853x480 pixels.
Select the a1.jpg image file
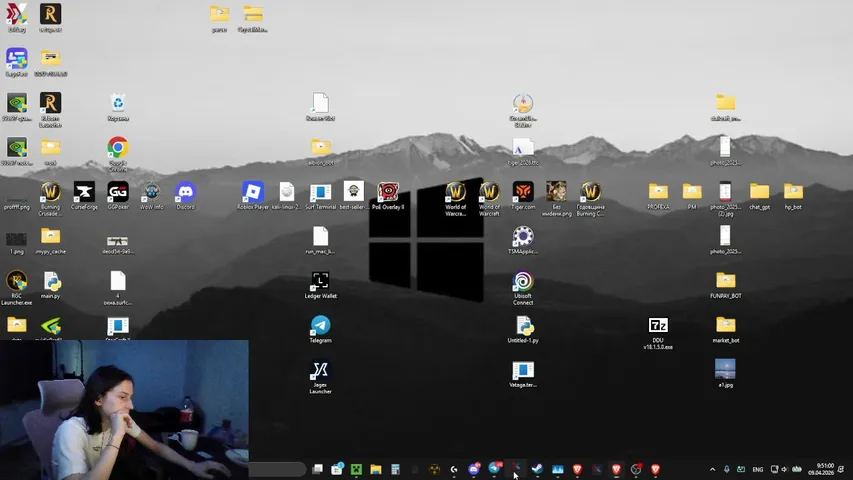click(x=725, y=373)
